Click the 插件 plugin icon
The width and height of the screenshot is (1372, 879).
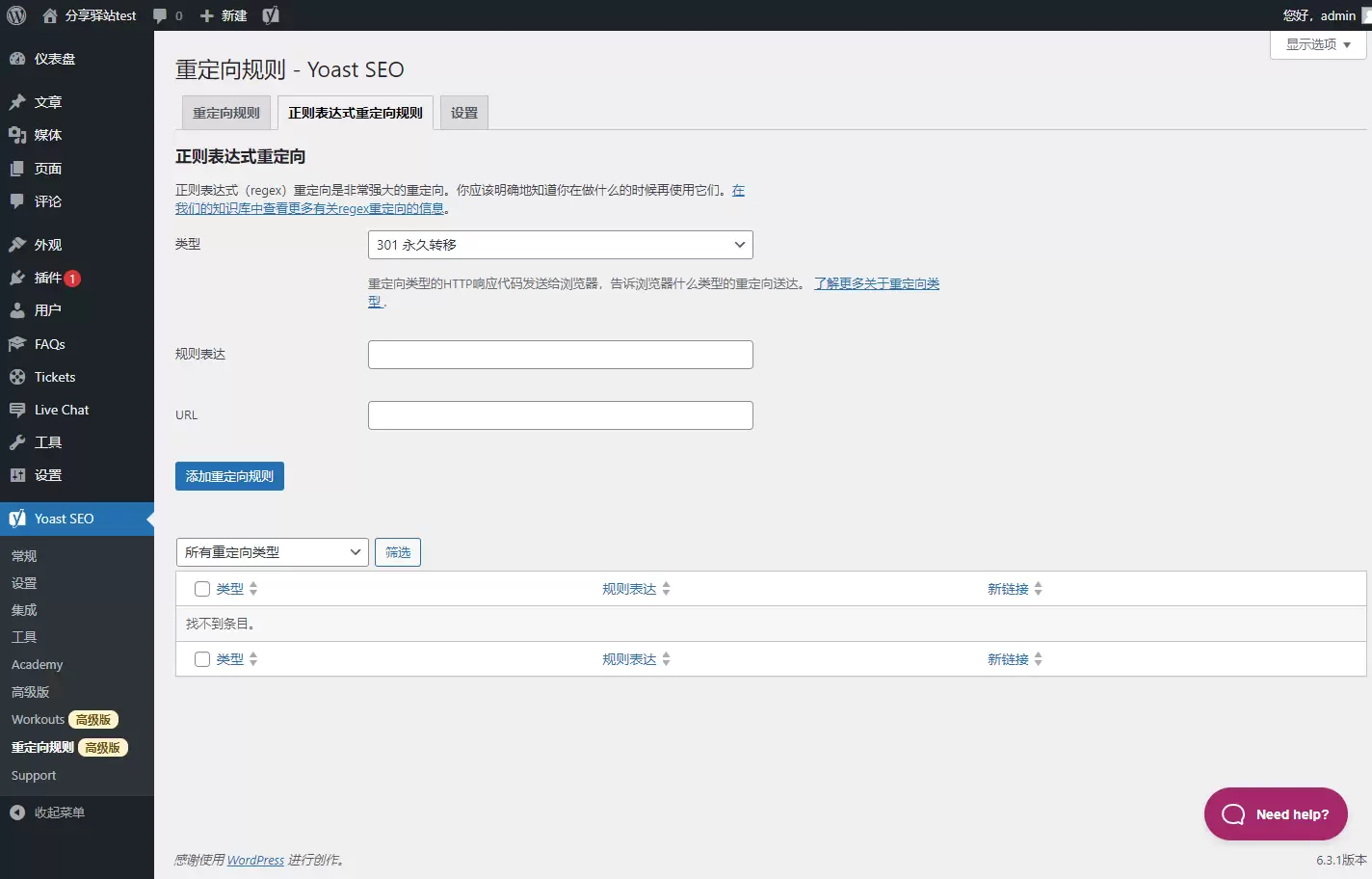(x=17, y=278)
